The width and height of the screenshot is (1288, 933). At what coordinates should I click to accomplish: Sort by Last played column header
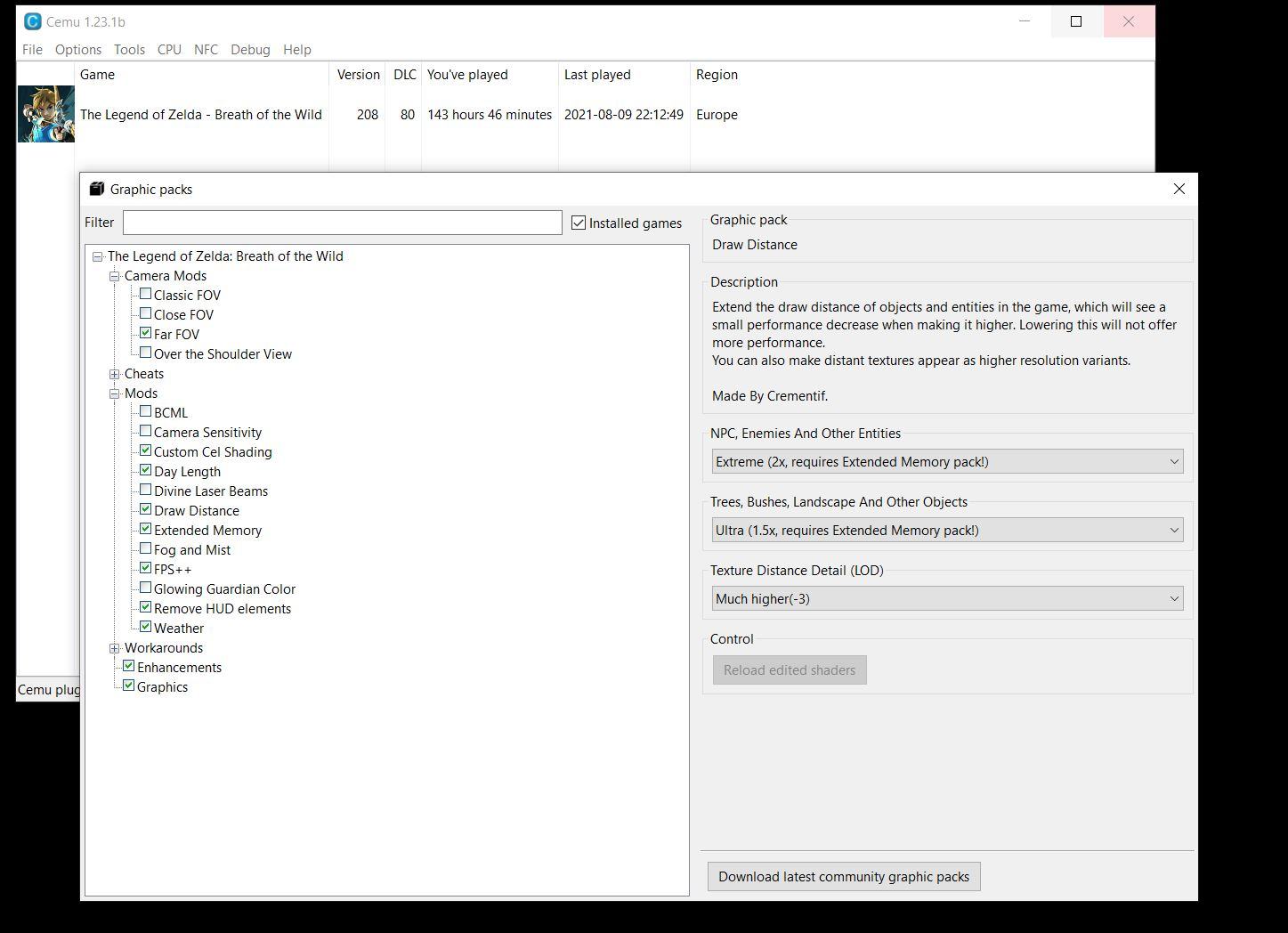click(x=625, y=75)
